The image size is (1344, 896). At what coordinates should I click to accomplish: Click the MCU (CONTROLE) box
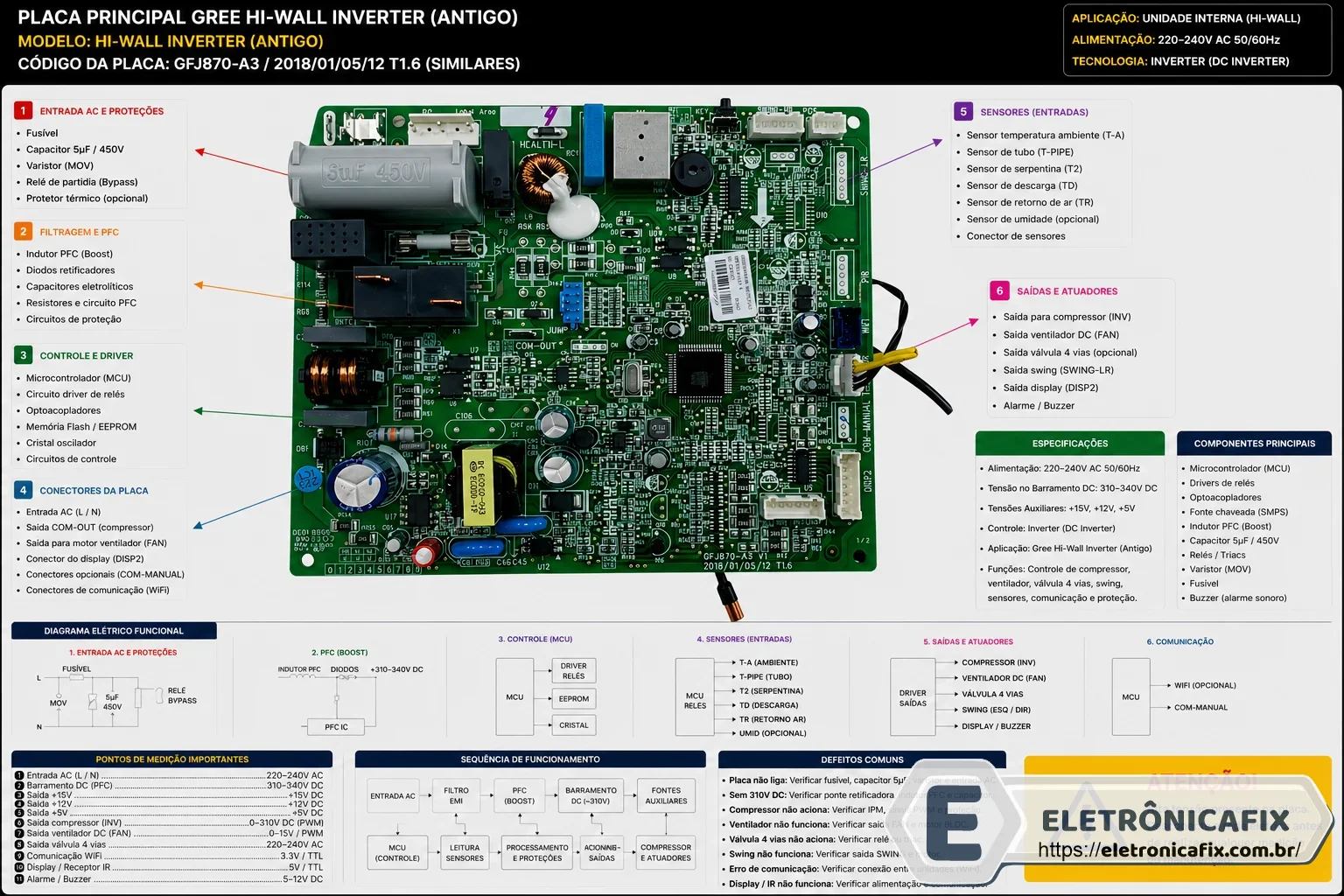pyautogui.click(x=397, y=853)
